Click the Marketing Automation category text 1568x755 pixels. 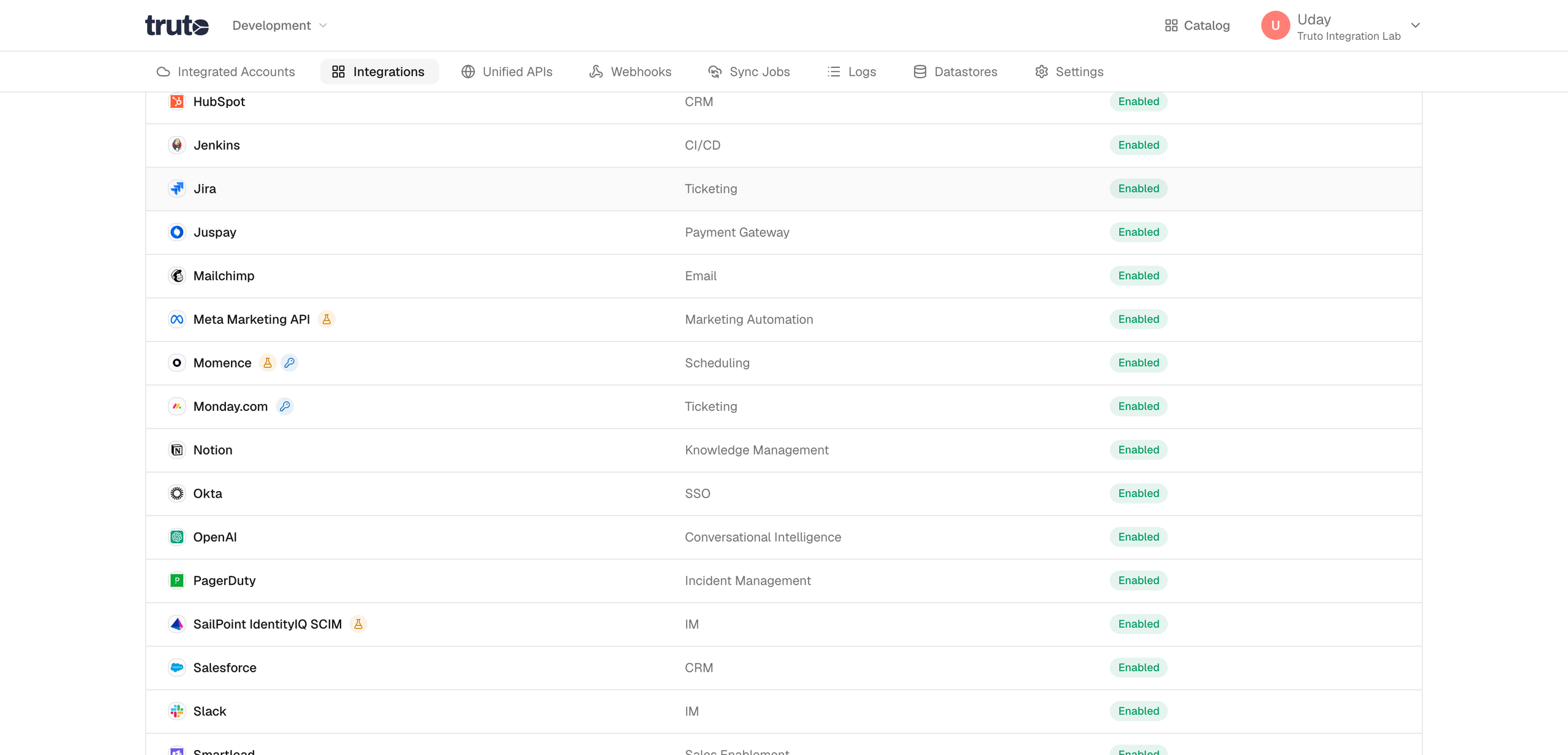coord(748,319)
